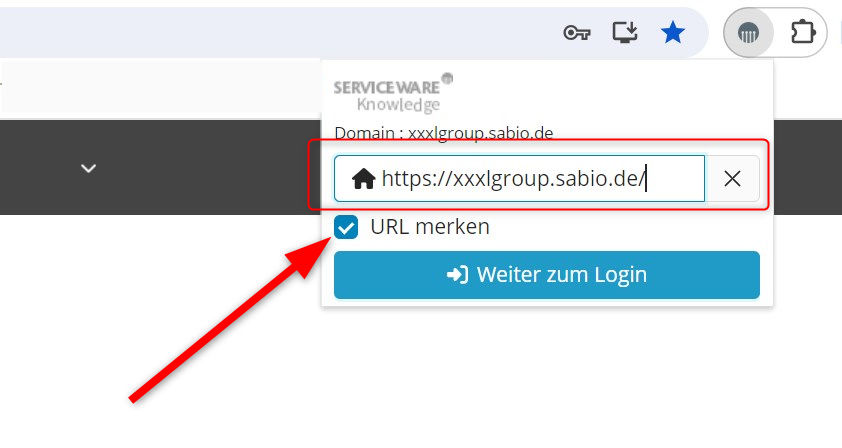Viewport: 842px width, 448px height.
Task: Open the Serviceware Knowledge extension icon
Action: pyautogui.click(x=748, y=33)
